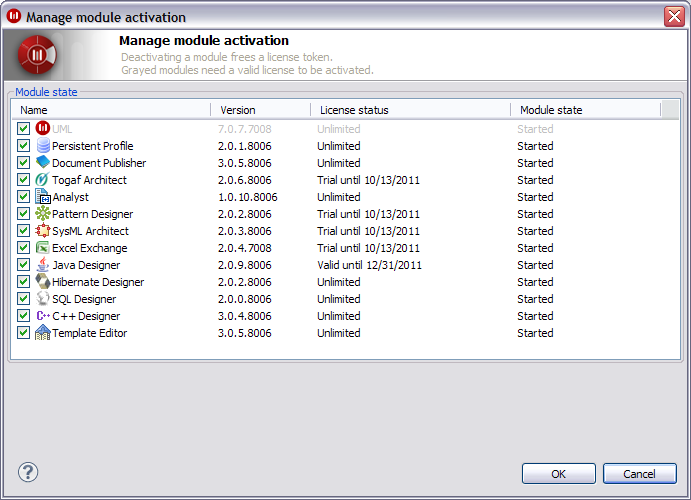691x500 pixels.
Task: Click the Document Publisher book icon
Action: coord(43,162)
